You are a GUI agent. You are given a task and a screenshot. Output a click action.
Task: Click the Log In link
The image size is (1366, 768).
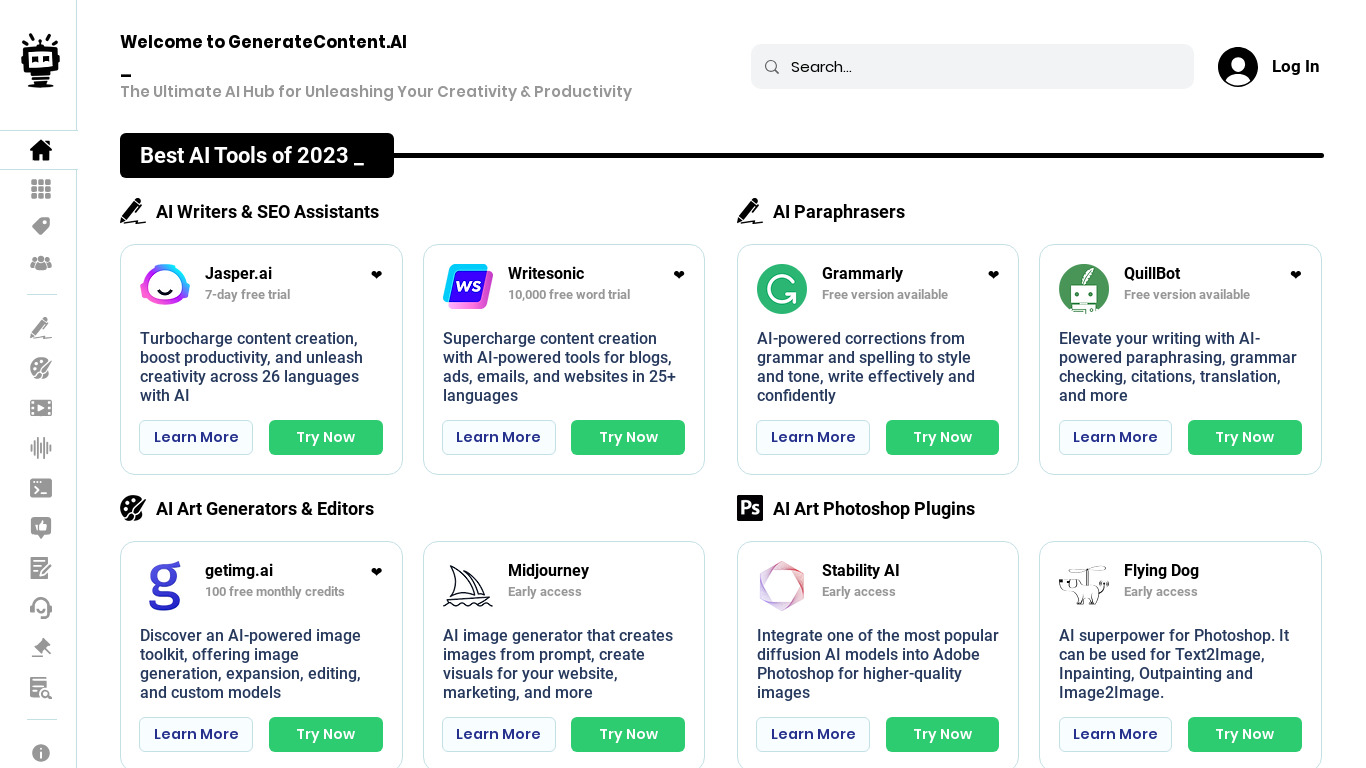[x=1295, y=67]
